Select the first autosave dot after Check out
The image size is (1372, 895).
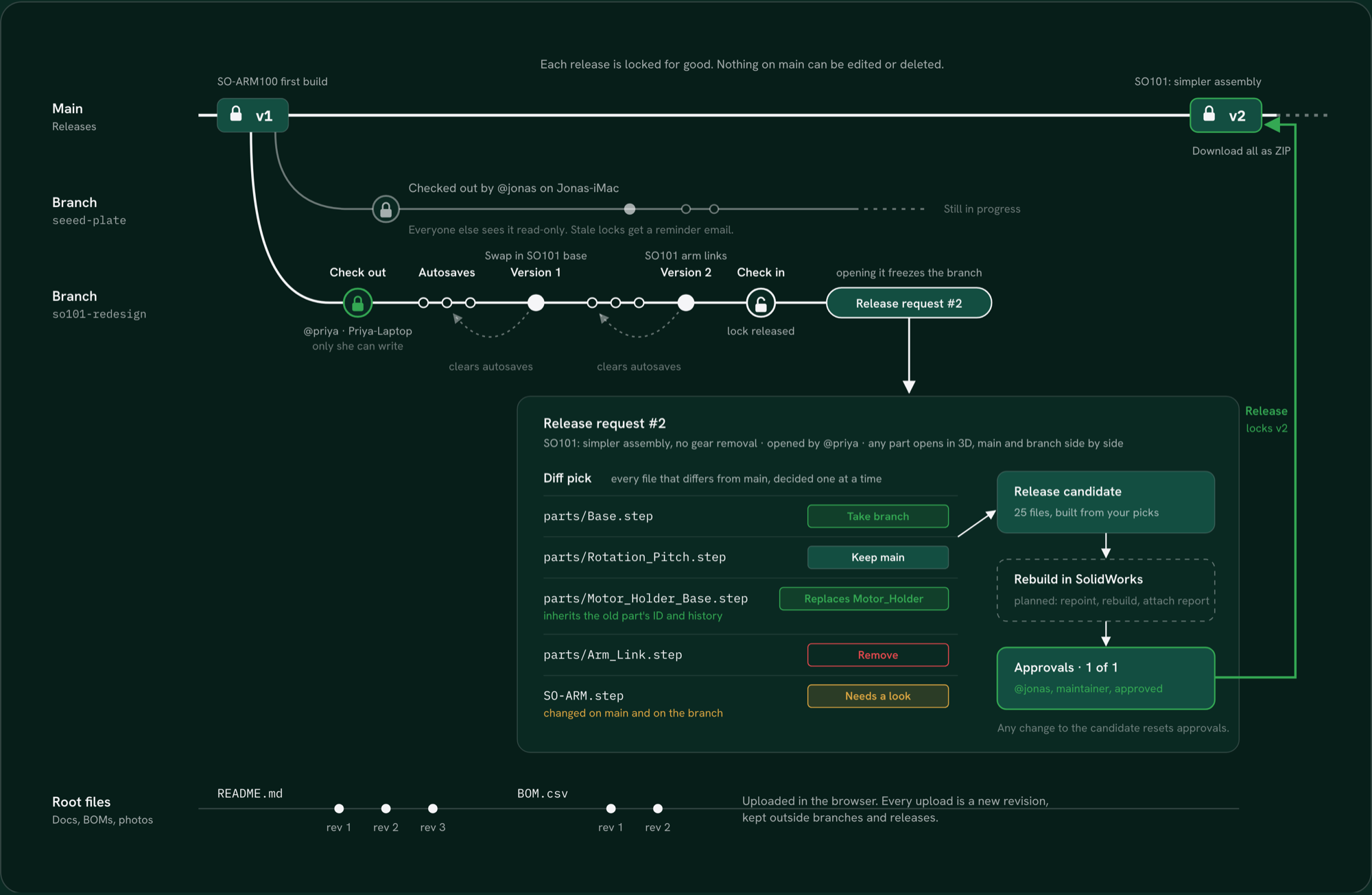[x=423, y=302]
